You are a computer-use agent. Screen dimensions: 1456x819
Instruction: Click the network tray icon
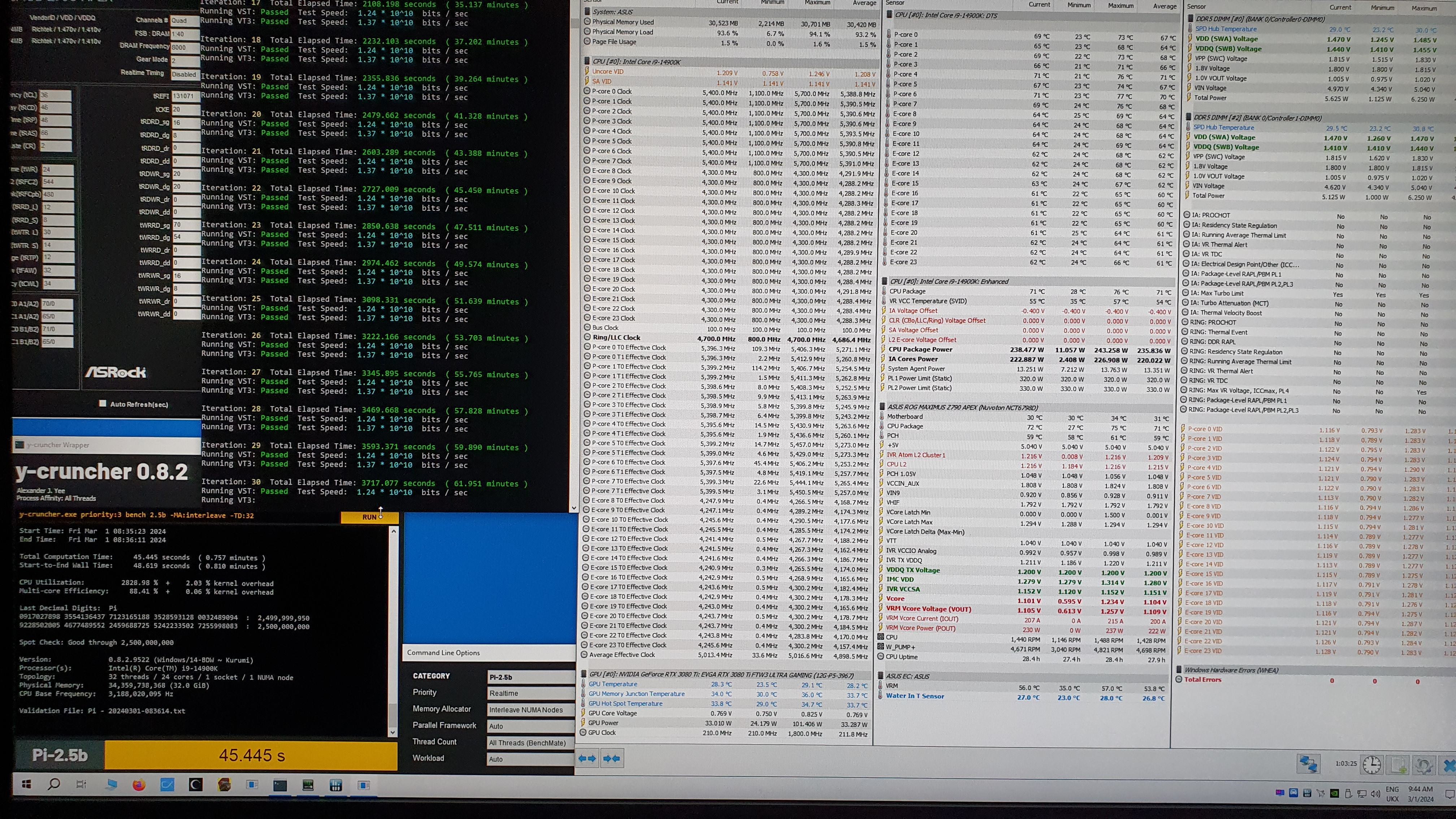(1362, 794)
